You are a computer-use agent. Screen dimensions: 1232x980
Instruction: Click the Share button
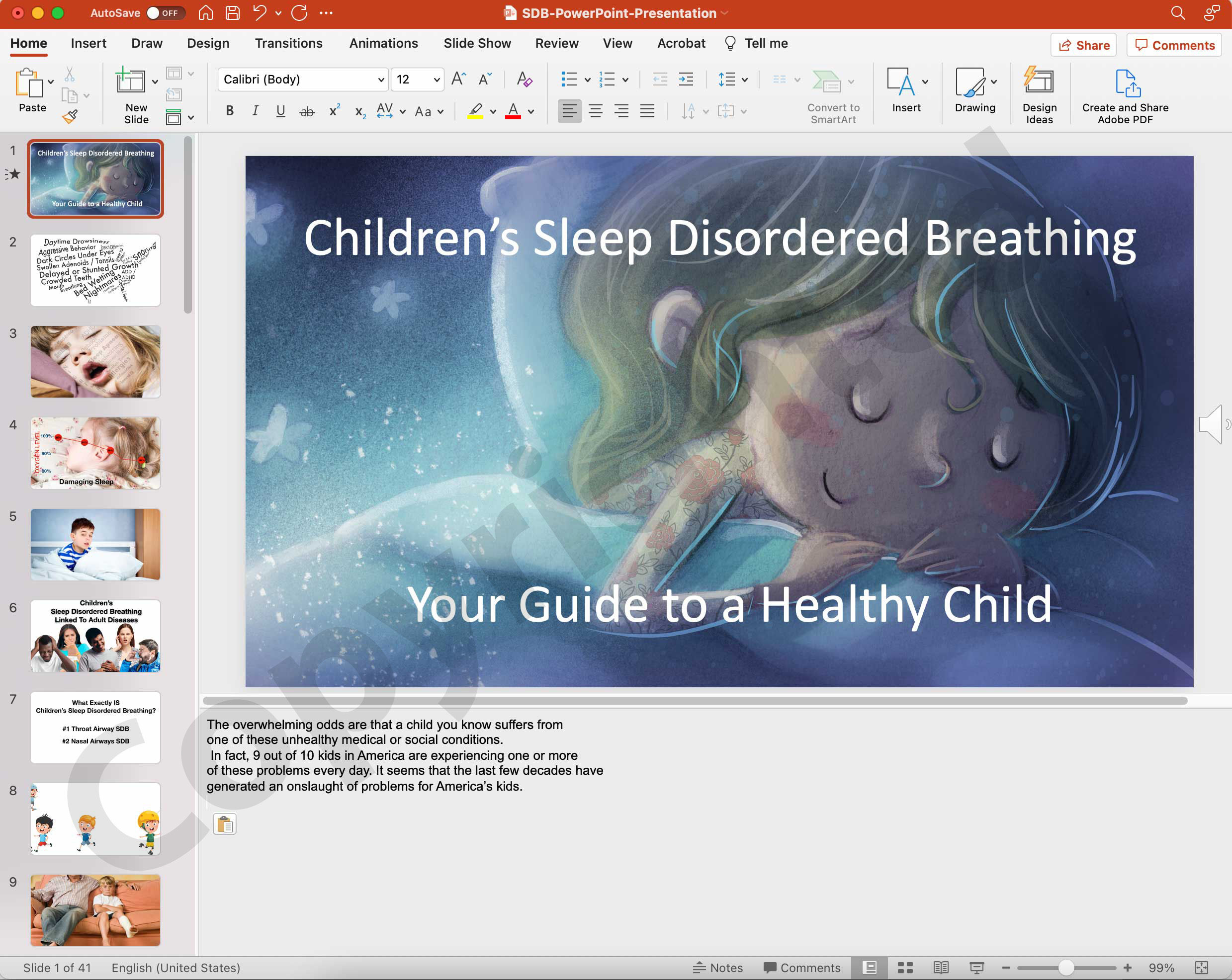[x=1083, y=45]
